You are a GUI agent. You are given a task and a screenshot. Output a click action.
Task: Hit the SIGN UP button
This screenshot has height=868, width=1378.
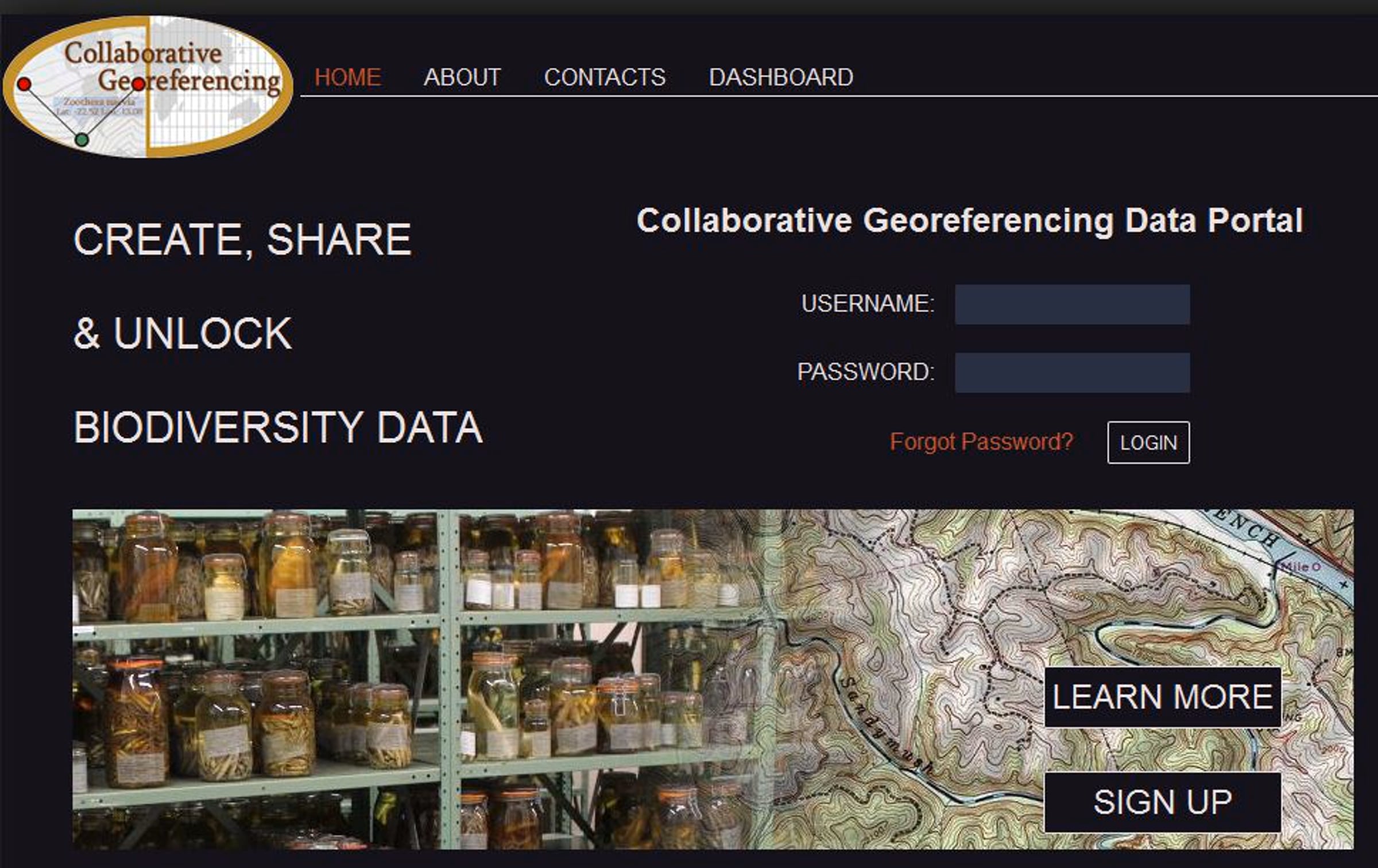tap(1162, 802)
